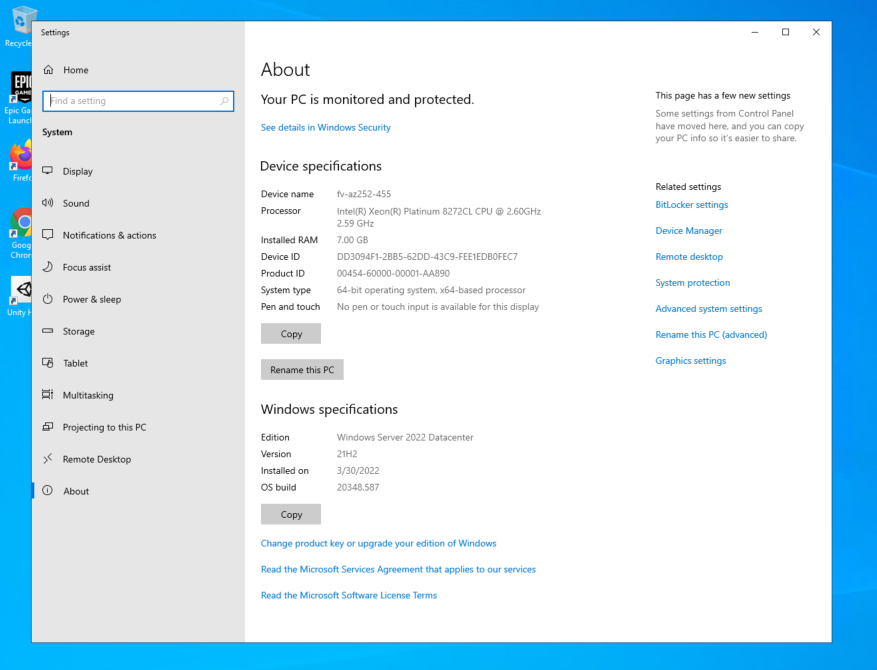
Task: Open the Home settings page
Action: pos(138,70)
